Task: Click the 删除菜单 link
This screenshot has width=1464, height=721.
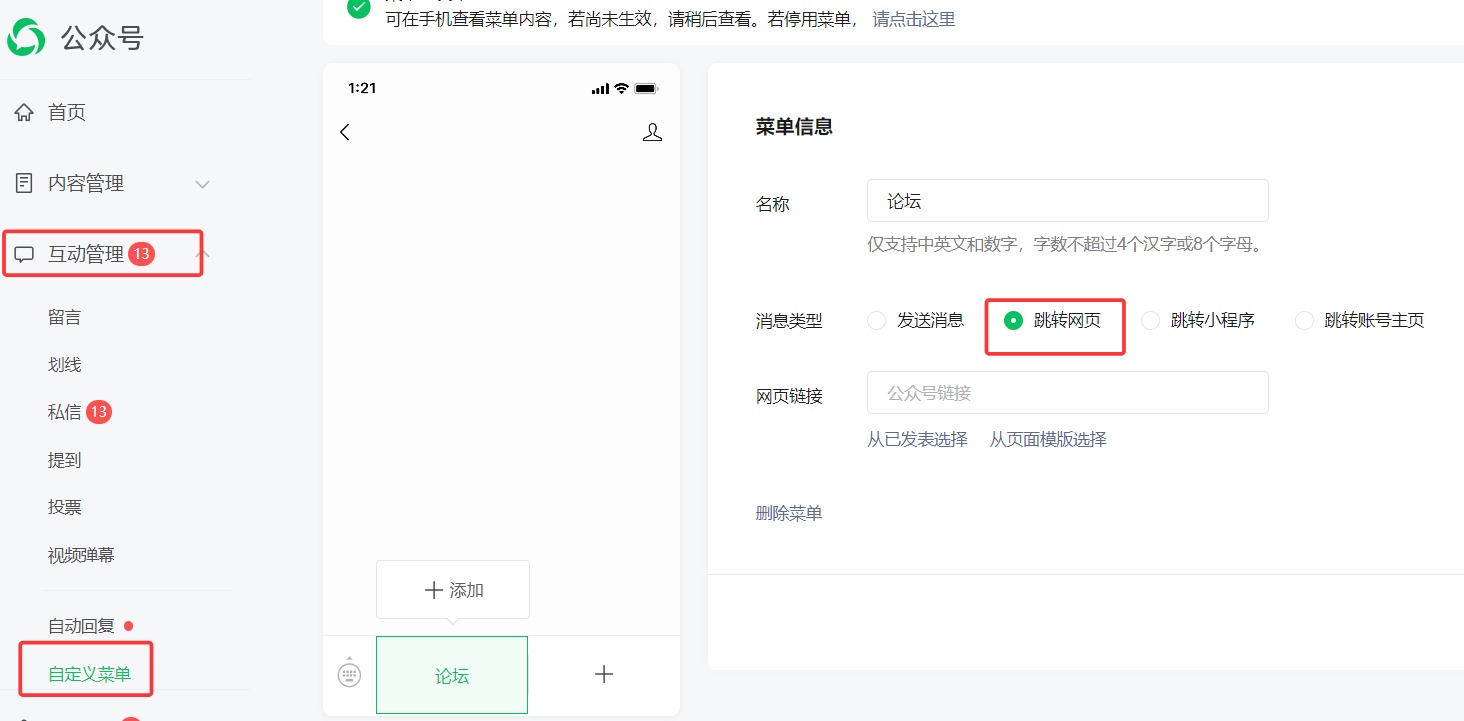Action: click(x=789, y=512)
